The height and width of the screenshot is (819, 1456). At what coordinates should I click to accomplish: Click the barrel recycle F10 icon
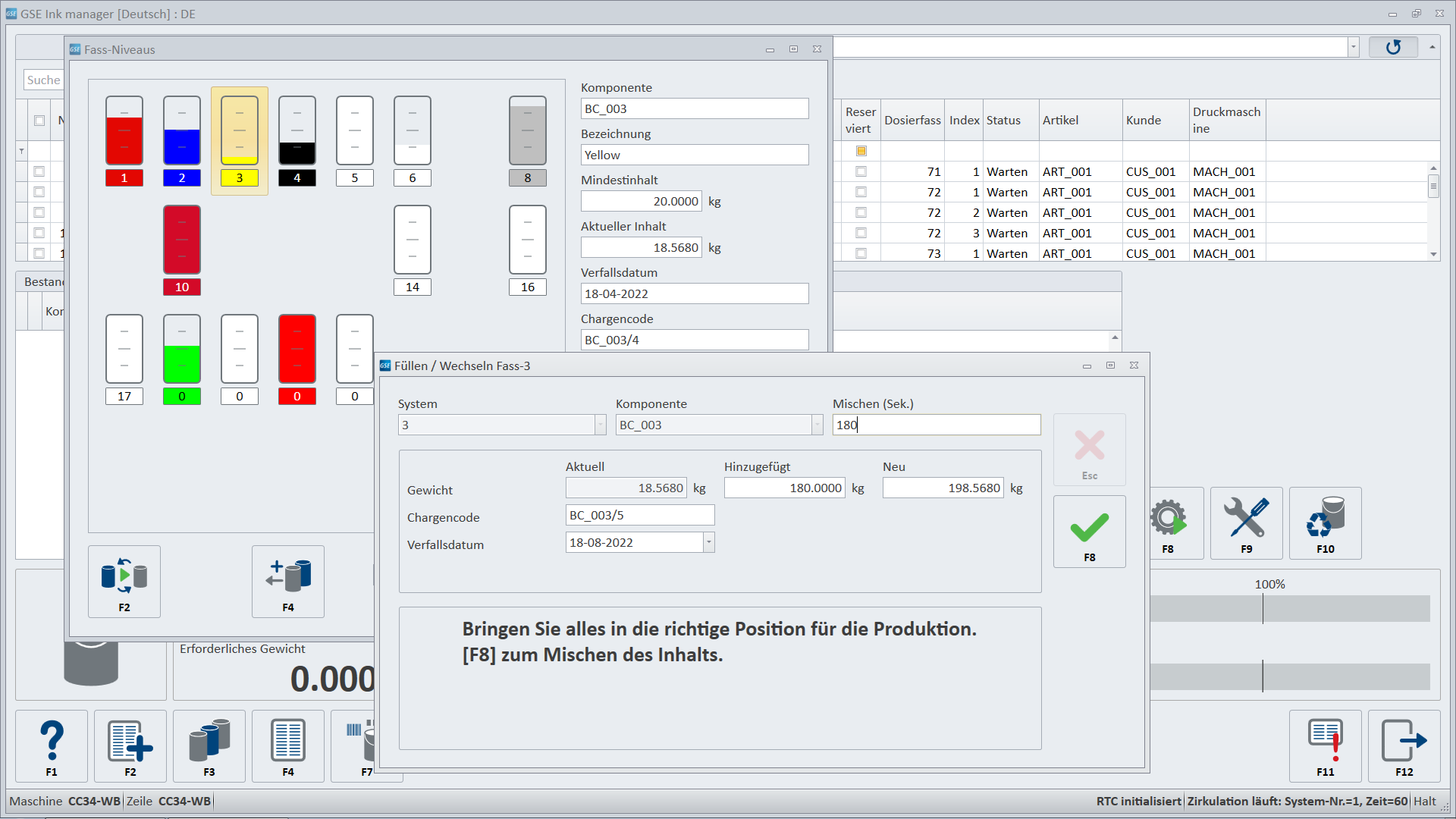(1325, 522)
